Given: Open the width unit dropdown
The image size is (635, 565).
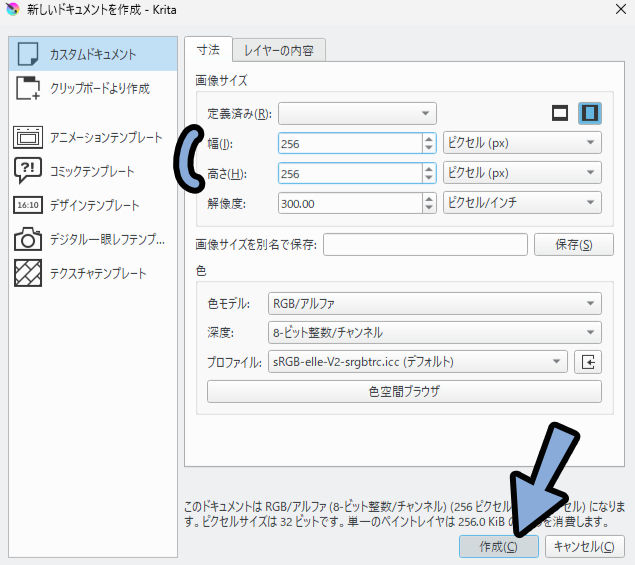Looking at the screenshot, I should 522,143.
